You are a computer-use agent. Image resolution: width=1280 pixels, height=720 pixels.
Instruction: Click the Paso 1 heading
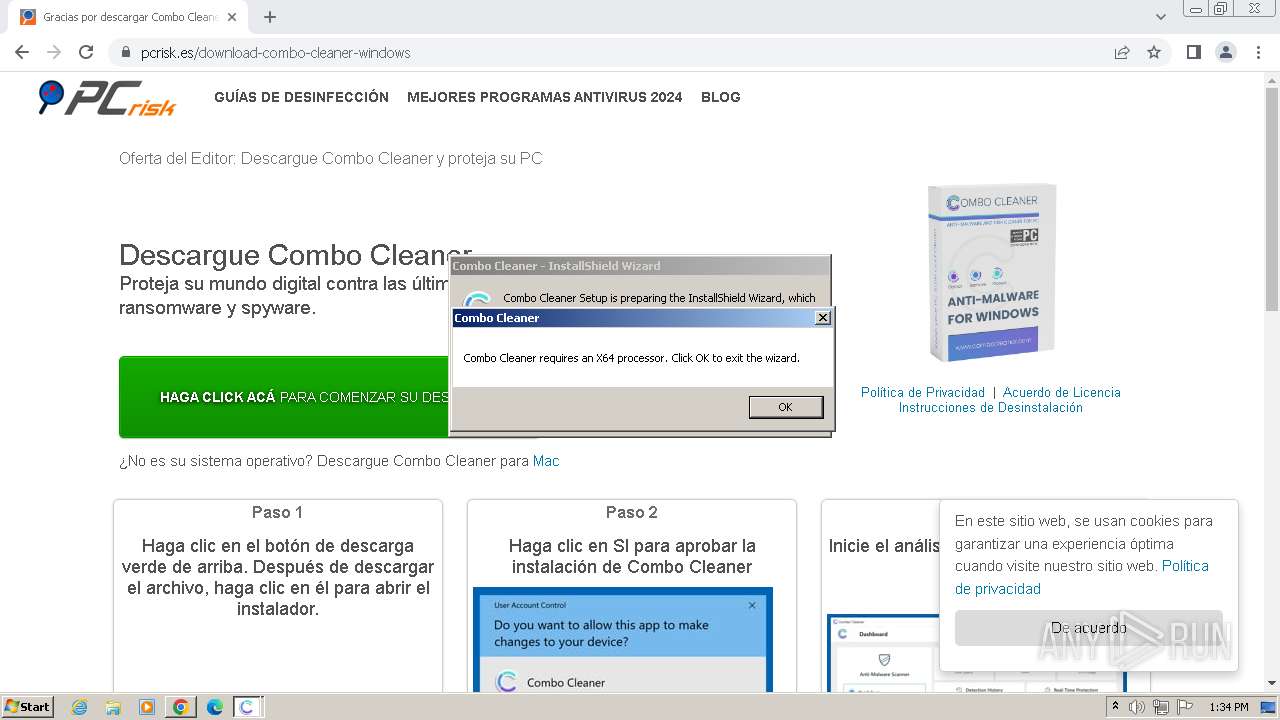277,512
